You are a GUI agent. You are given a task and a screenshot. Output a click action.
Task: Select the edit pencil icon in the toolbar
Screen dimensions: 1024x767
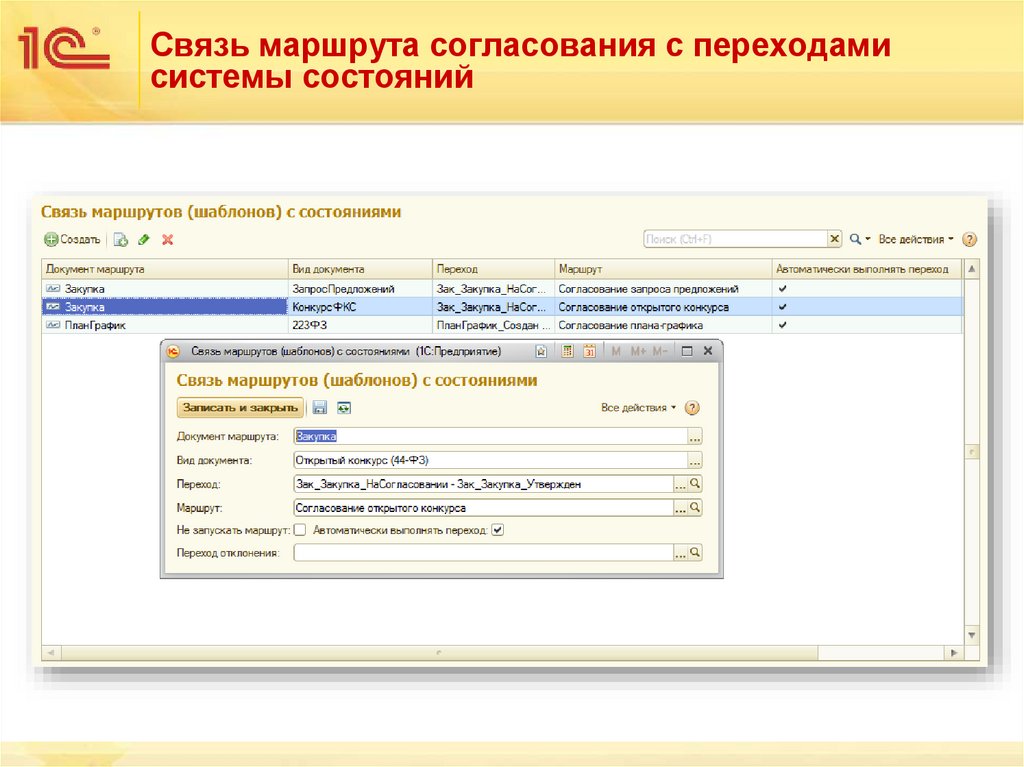pyautogui.click(x=144, y=239)
